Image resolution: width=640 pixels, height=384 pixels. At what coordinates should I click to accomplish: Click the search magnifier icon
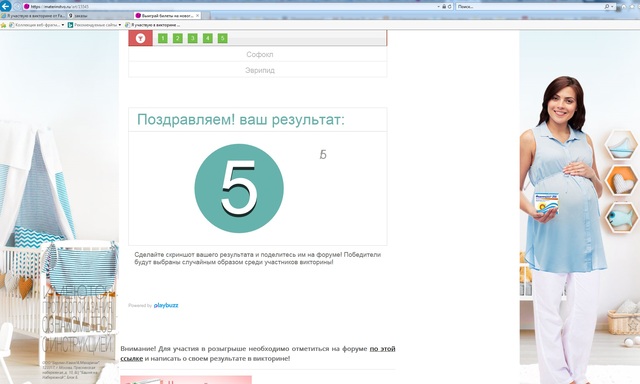click(x=607, y=7)
